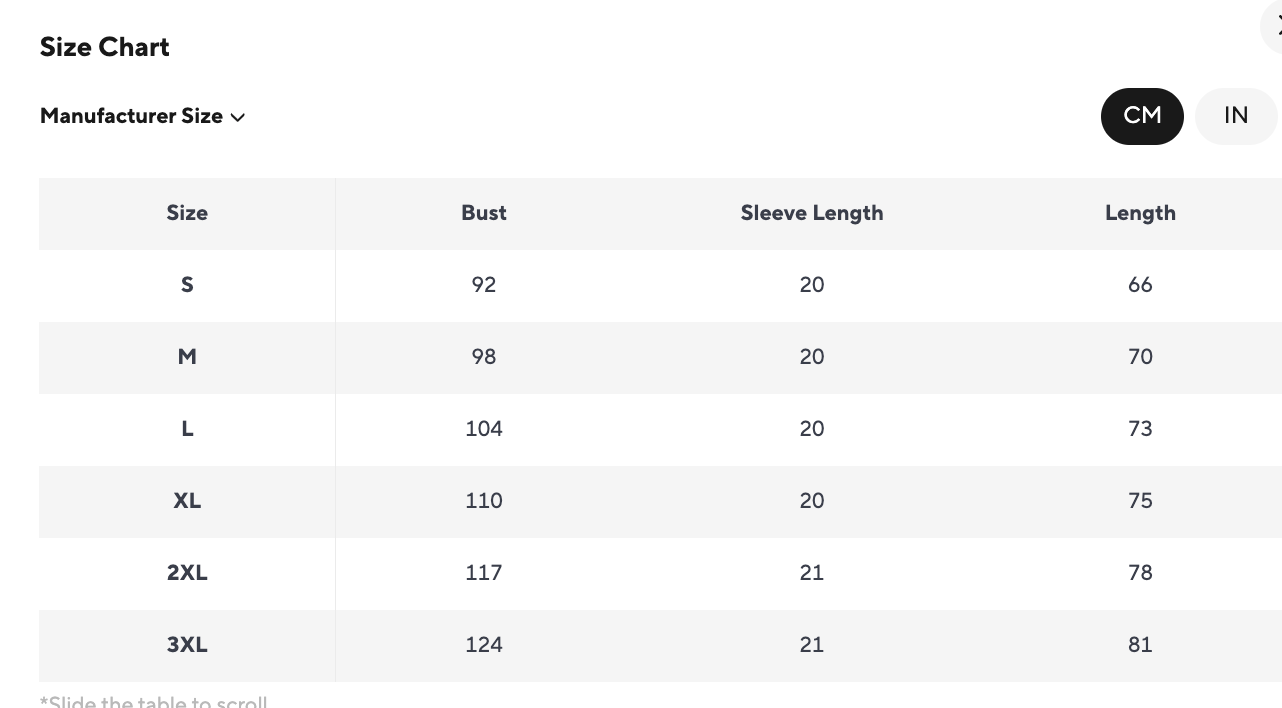Switch units to CM
1282x708 pixels.
click(x=1142, y=116)
